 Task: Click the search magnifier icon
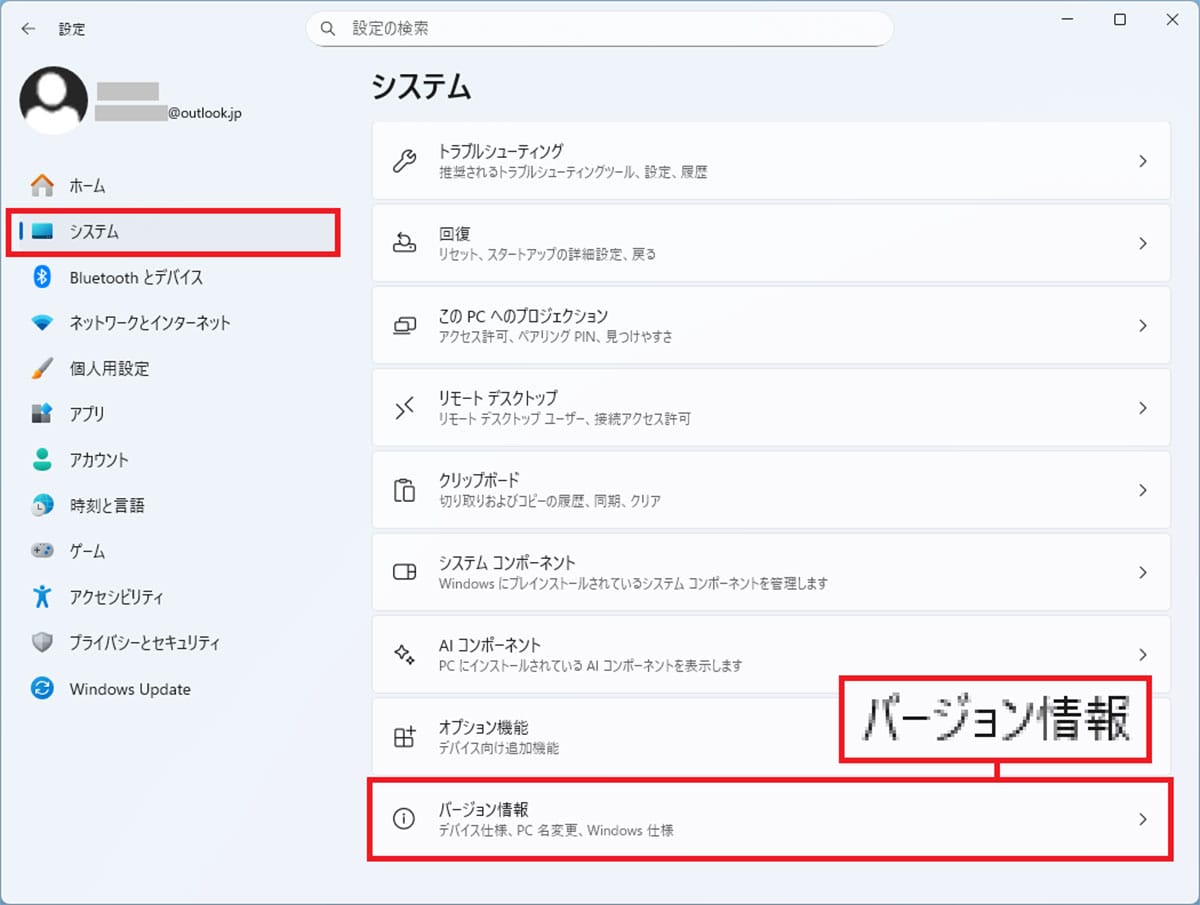(x=328, y=29)
